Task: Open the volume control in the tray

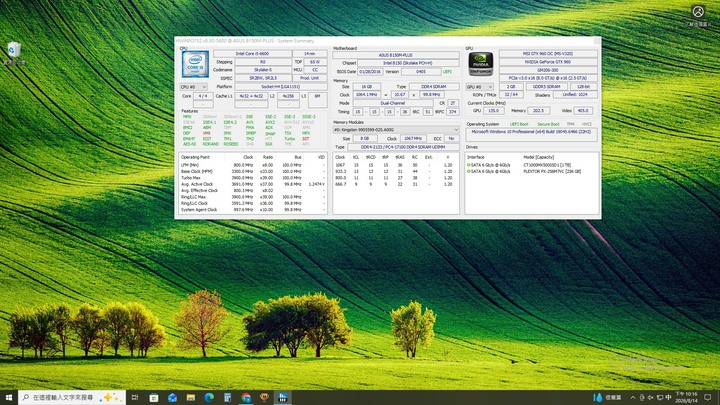Action: coord(651,397)
